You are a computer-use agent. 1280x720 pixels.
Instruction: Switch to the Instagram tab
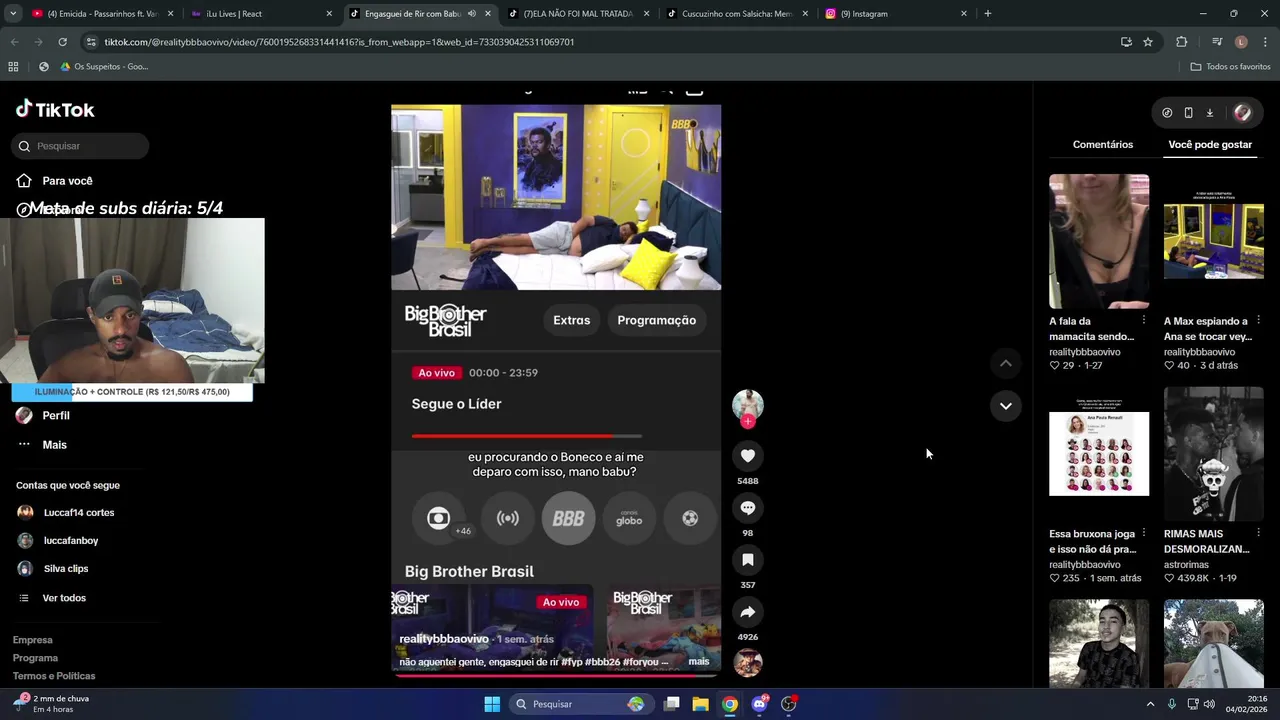coord(895,14)
